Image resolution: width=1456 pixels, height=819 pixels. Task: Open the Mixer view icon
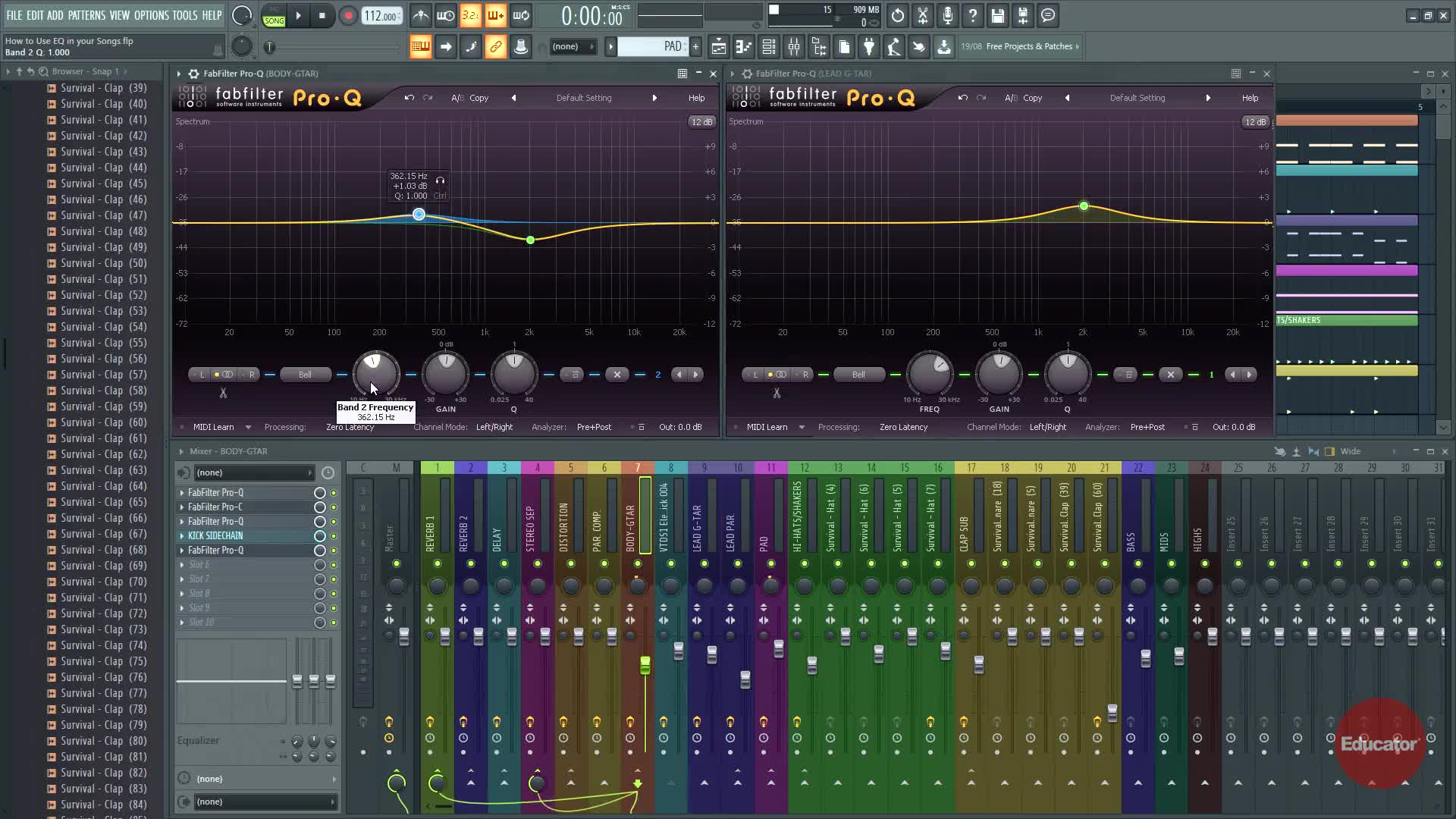(794, 47)
